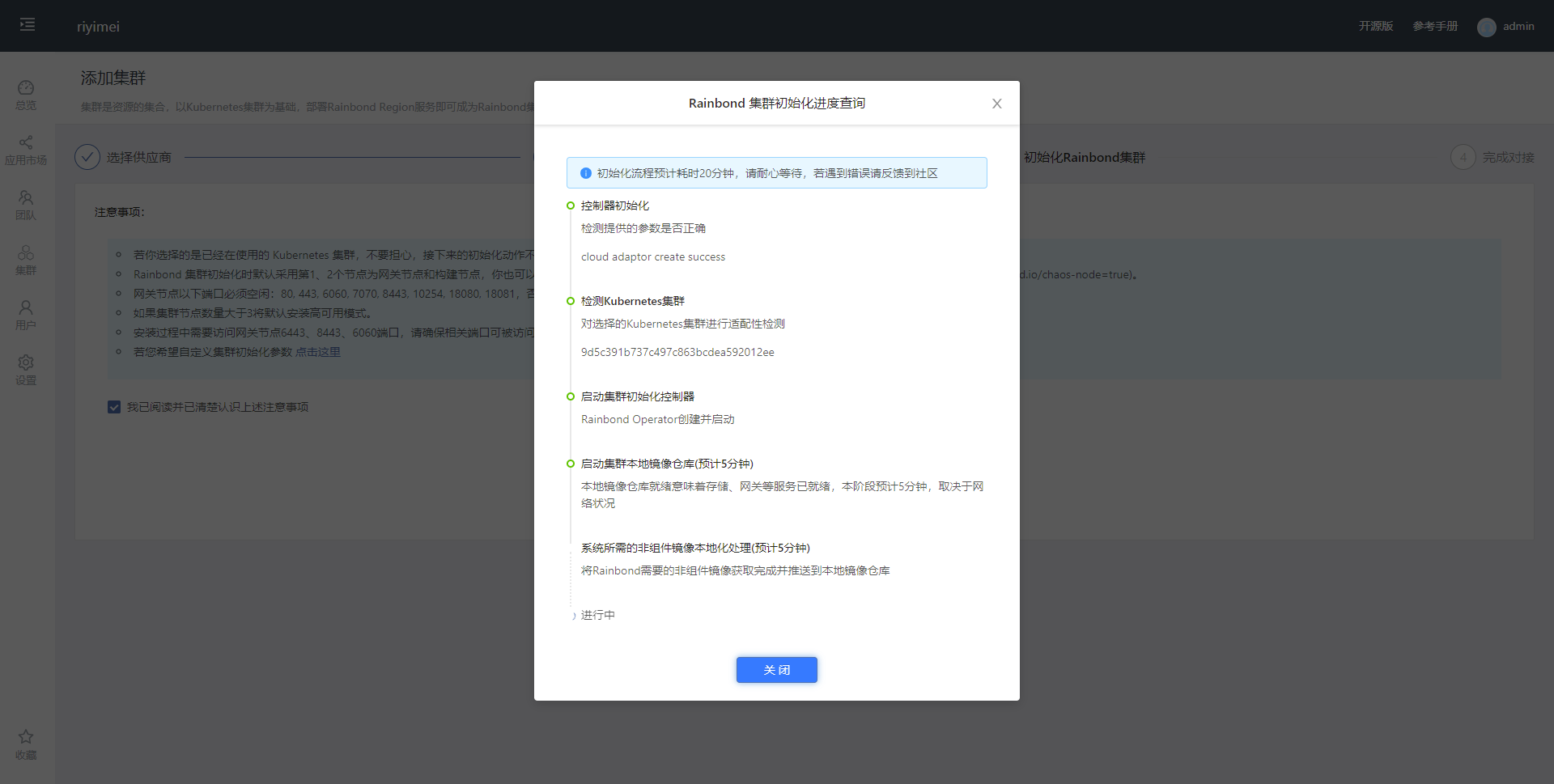Uncheck 我已阅读并已清楚认识上述注意事项 checkbox
Screen dimensions: 1554x784
tap(114, 407)
